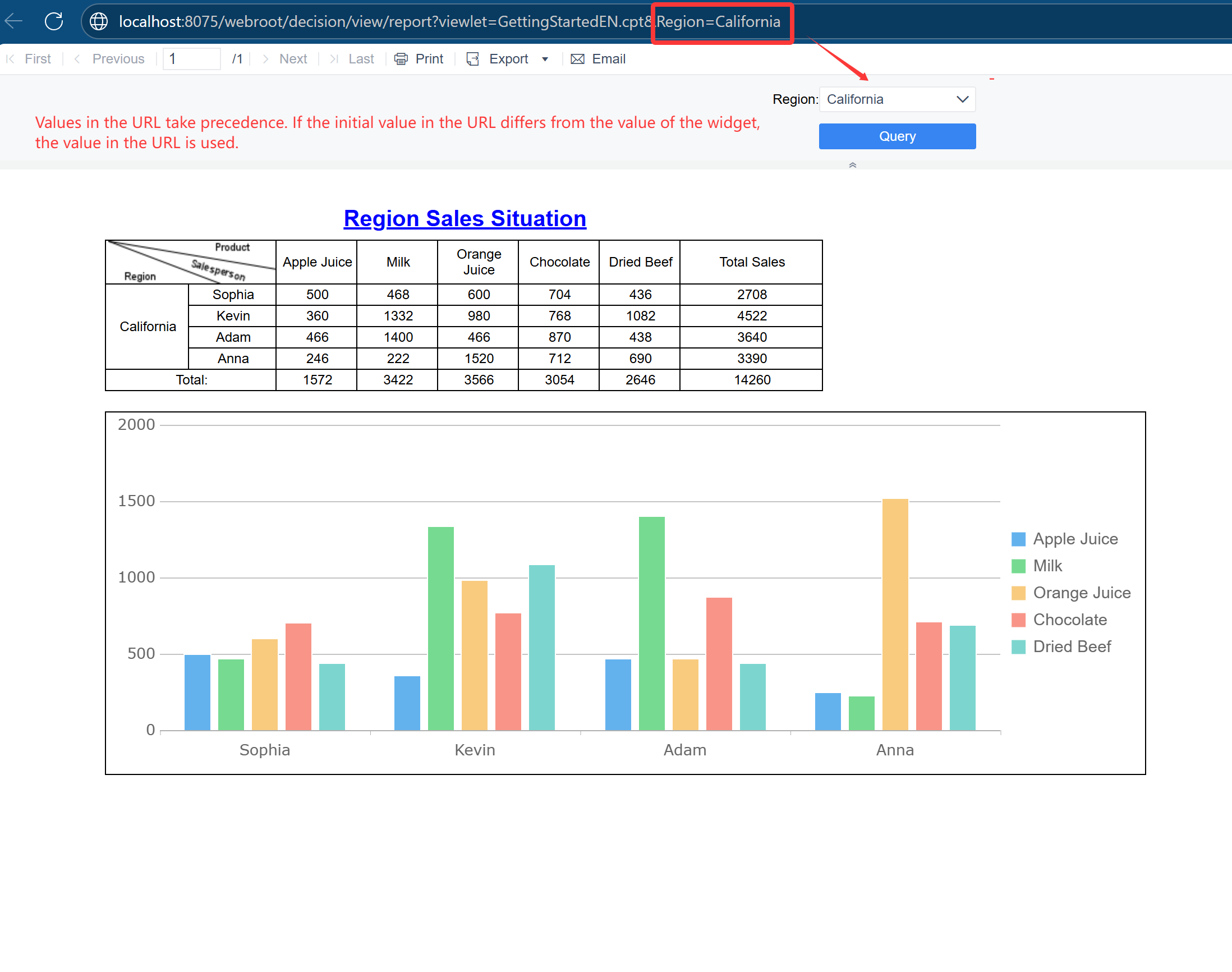Click the Dried Beef column header
Viewport: 1232px width, 972px height.
coord(640,262)
